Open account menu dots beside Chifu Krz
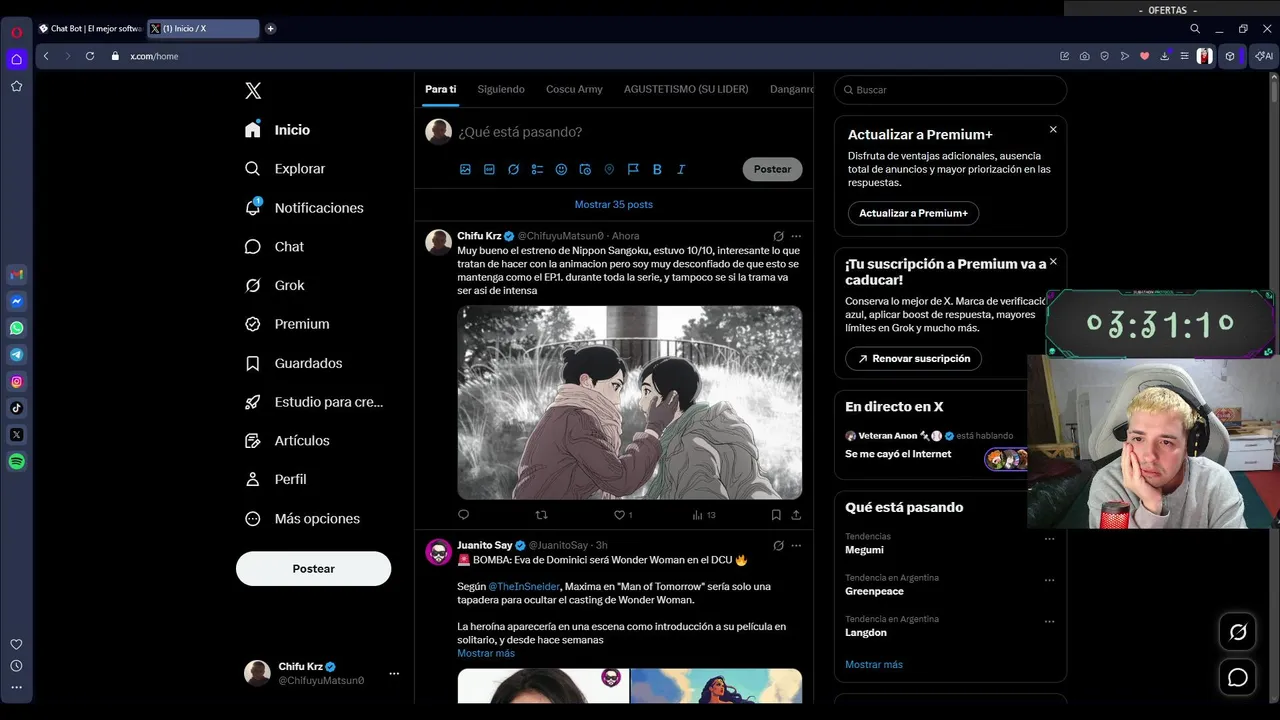This screenshot has width=1280, height=720. coord(394,673)
